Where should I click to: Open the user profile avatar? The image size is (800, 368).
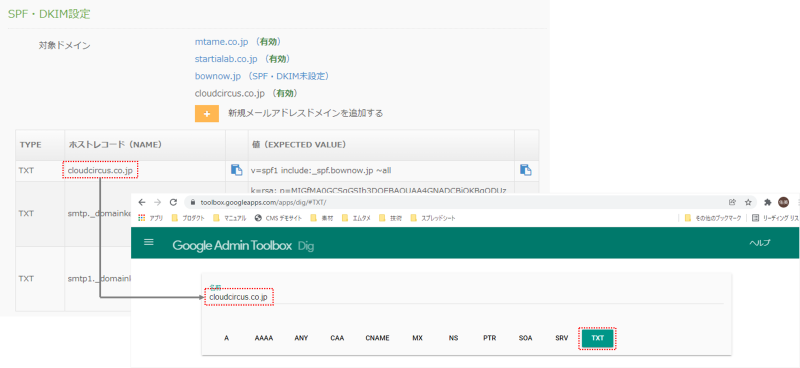(x=783, y=202)
